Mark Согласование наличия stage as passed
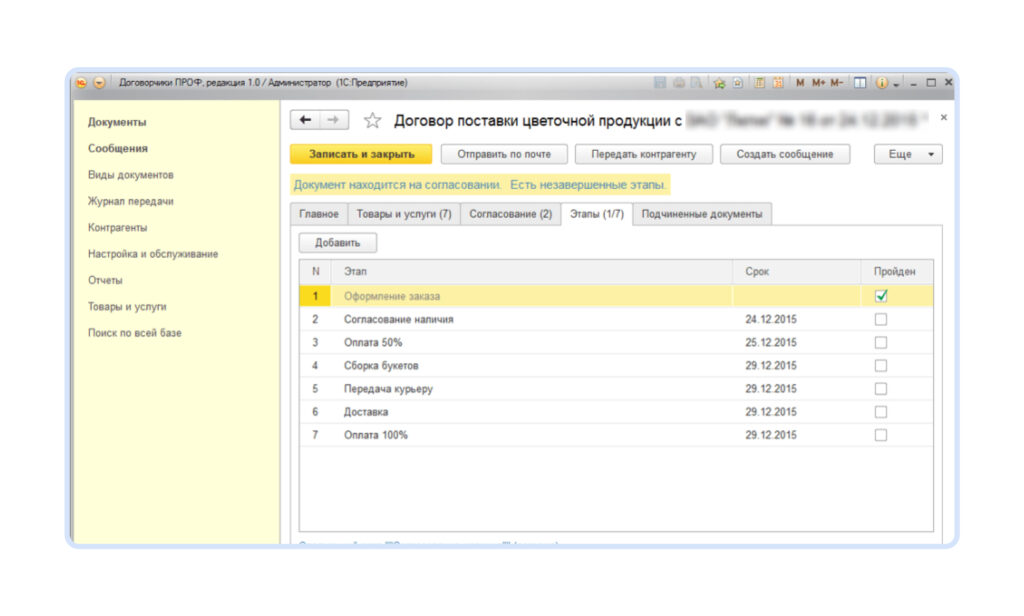Viewport: 1024px width, 616px height. click(x=881, y=320)
